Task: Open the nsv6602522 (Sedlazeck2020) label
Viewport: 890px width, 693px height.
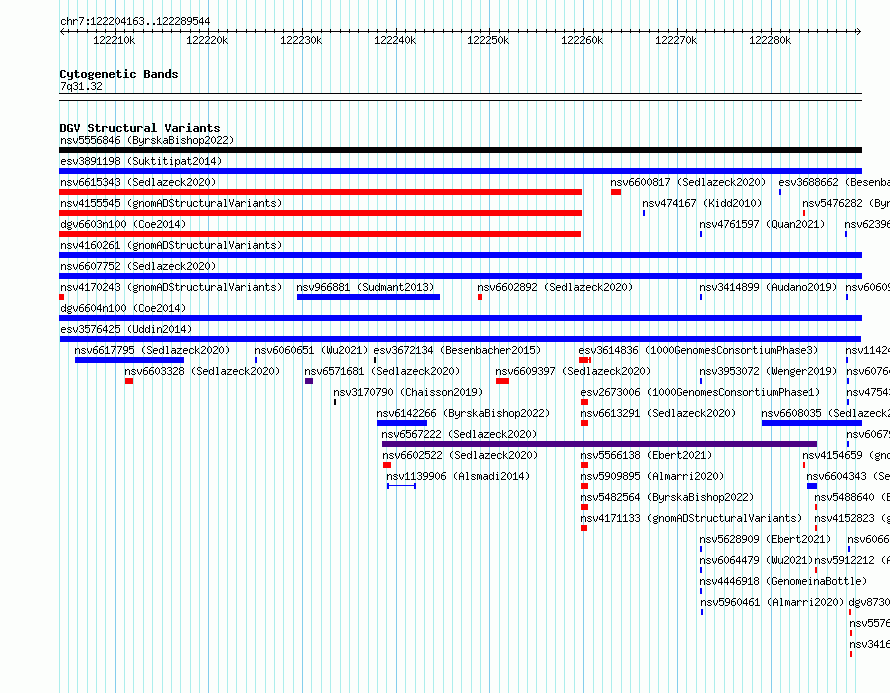Action: point(460,455)
